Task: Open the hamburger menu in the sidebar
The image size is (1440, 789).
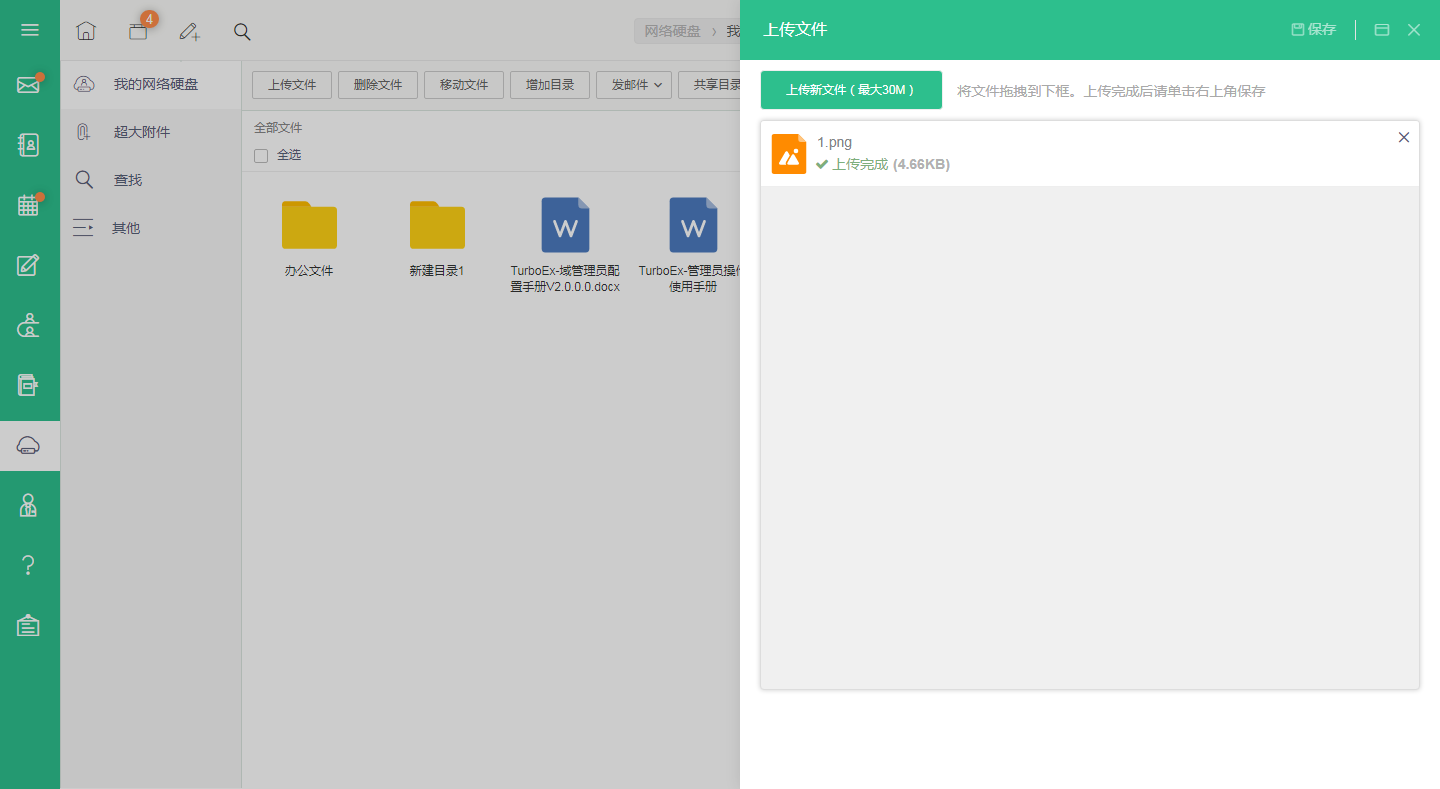Action: coord(30,30)
